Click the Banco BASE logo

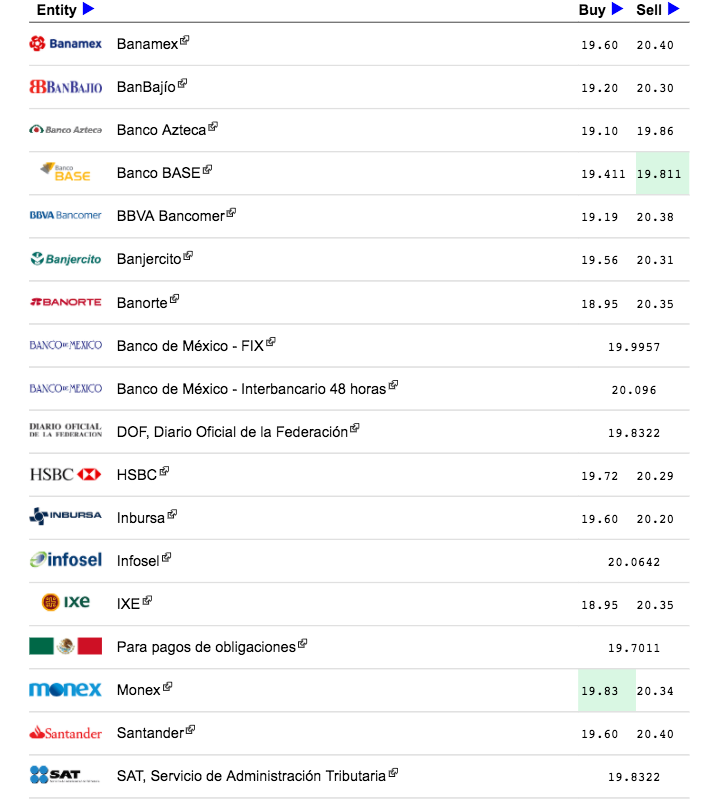tap(66, 172)
